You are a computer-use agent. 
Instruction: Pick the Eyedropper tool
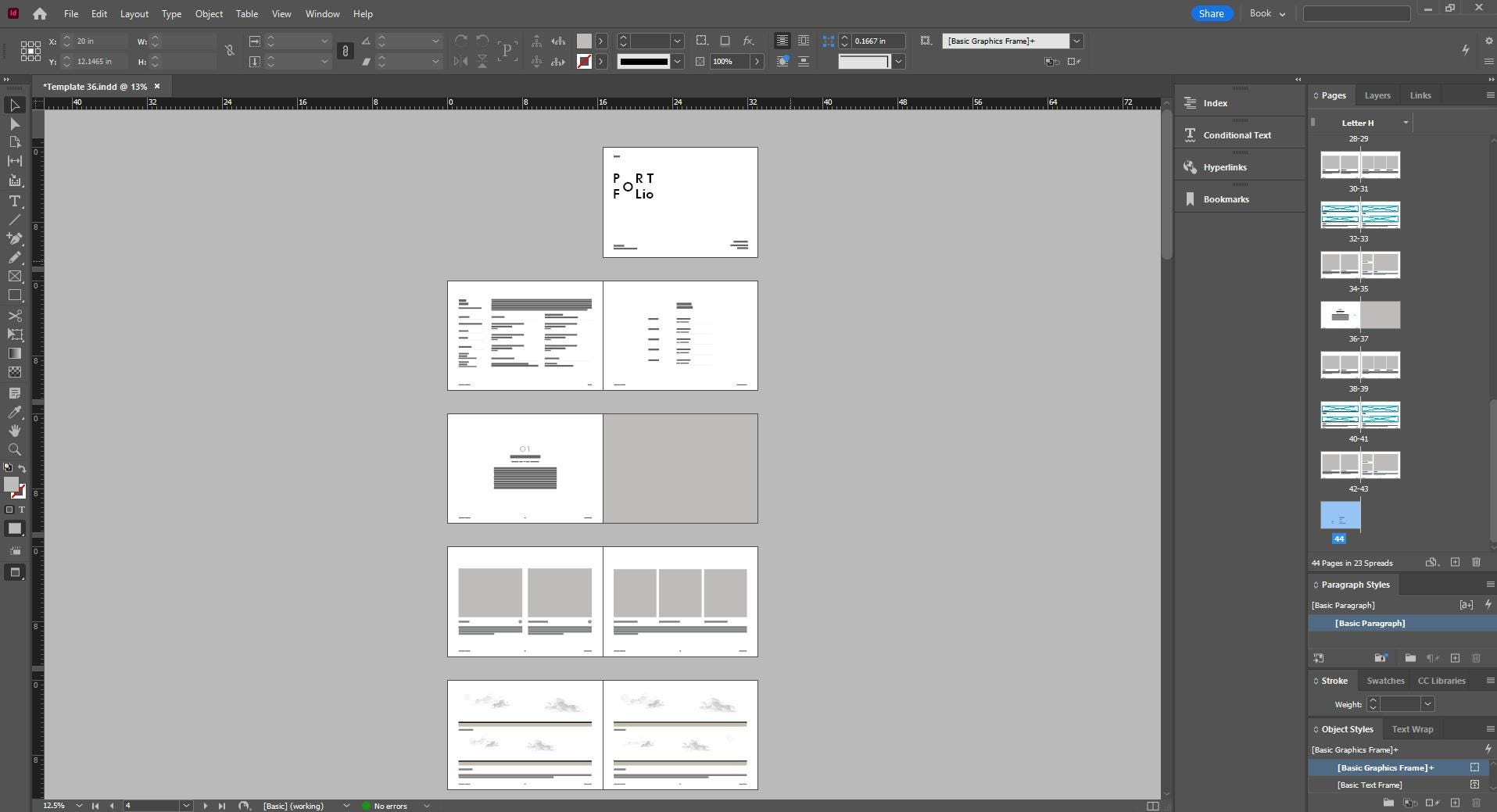[14, 412]
